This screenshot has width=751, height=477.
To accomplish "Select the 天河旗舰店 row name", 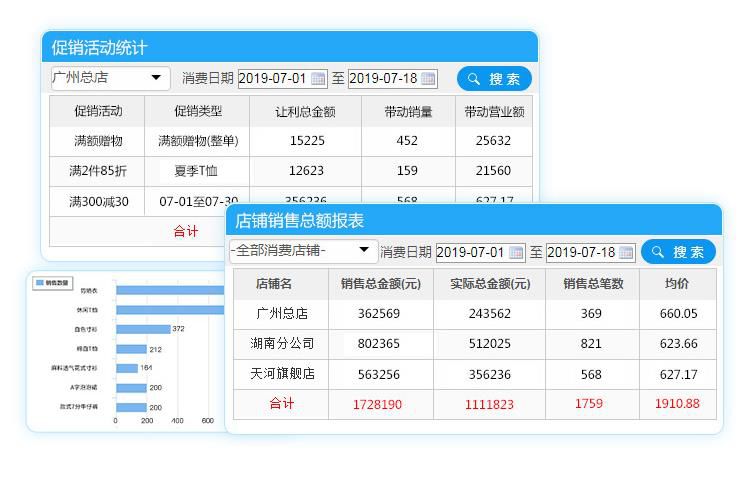I will tap(282, 374).
